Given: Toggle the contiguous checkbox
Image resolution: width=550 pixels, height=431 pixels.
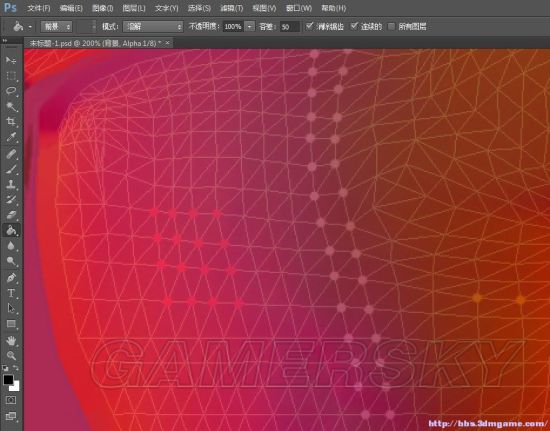Looking at the screenshot, I should pyautogui.click(x=354, y=26).
